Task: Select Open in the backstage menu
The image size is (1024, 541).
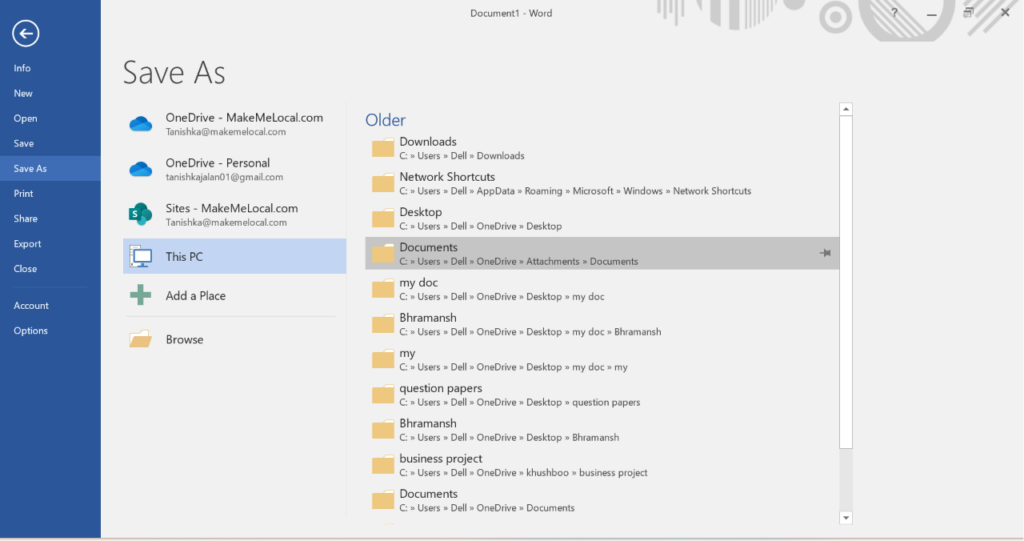Action: 50,118
